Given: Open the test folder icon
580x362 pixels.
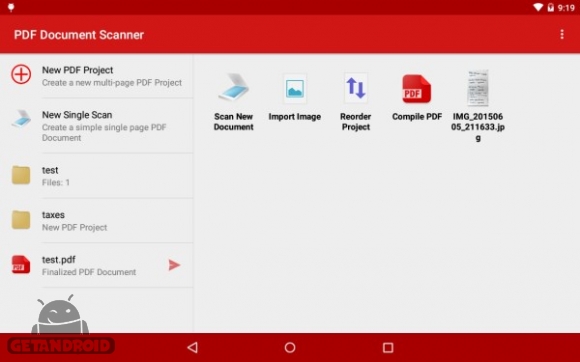Looking at the screenshot, I should [x=21, y=175].
